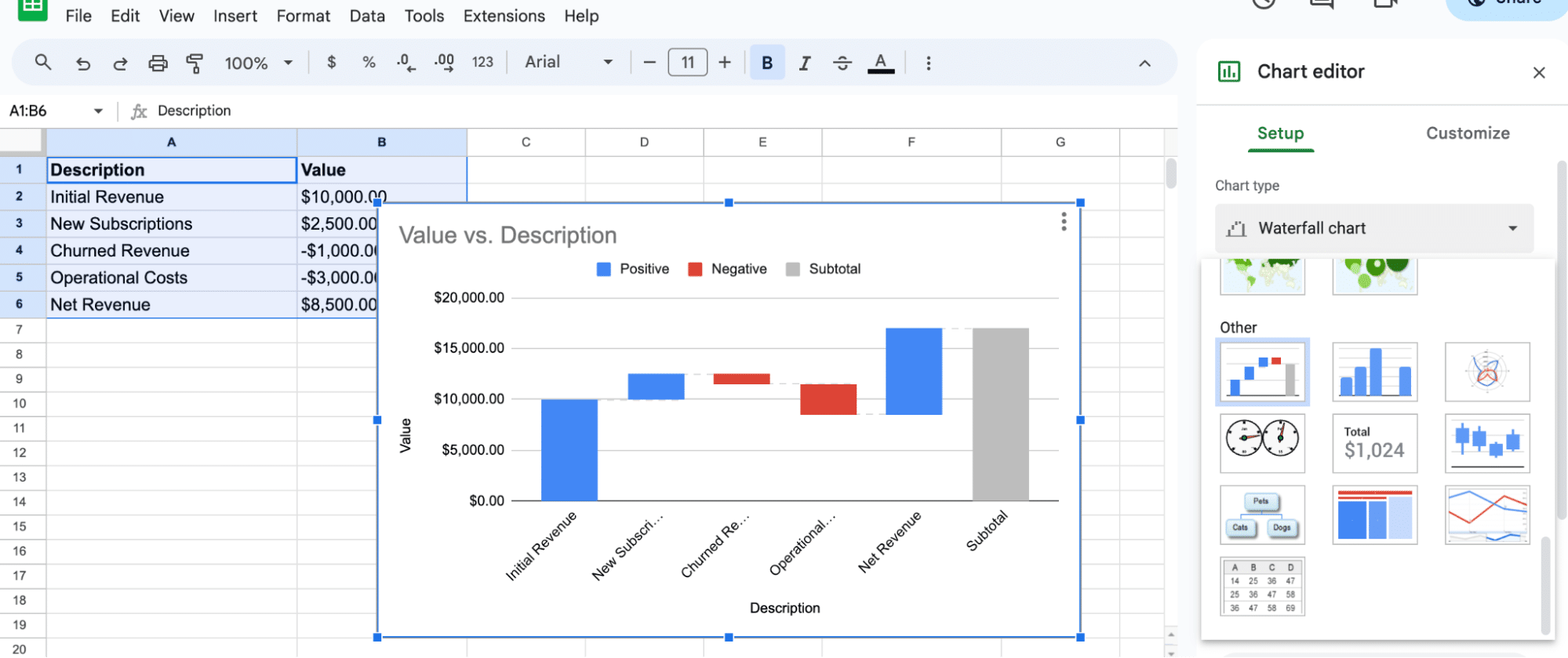Select column C header
1568x658 pixels.
tap(526, 142)
